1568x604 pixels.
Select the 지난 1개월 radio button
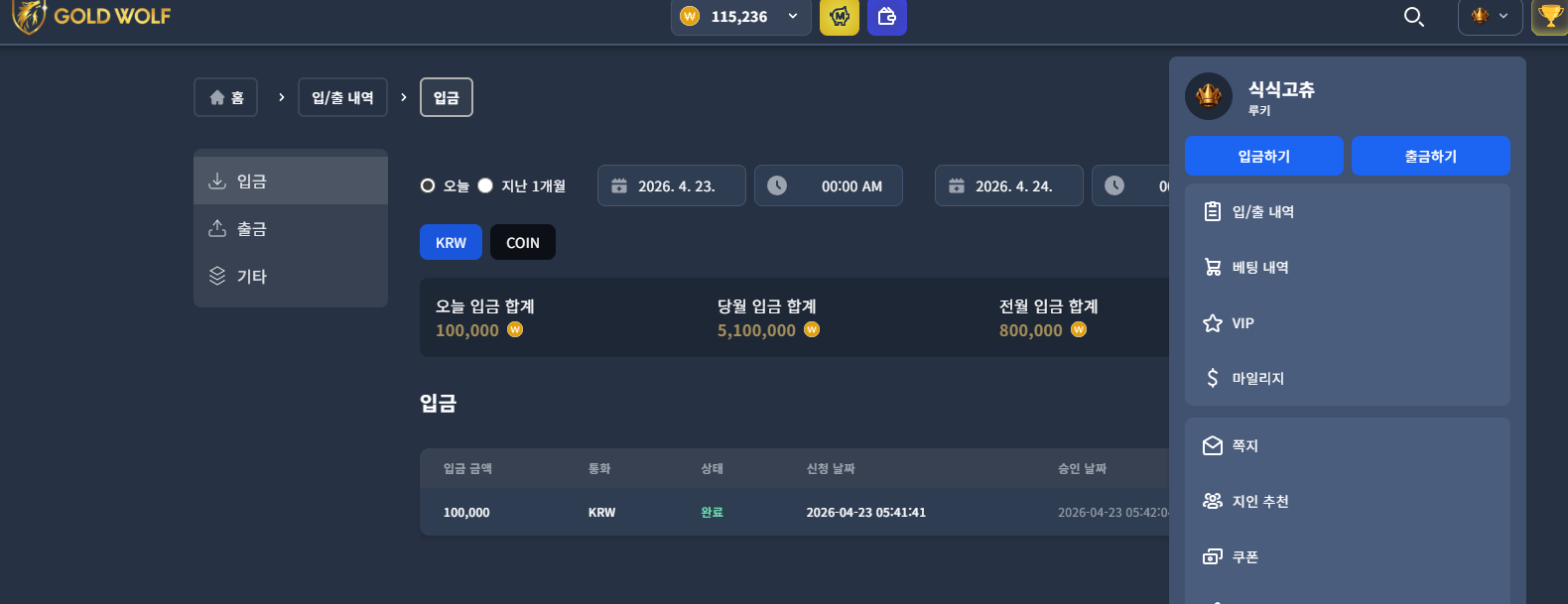[485, 185]
